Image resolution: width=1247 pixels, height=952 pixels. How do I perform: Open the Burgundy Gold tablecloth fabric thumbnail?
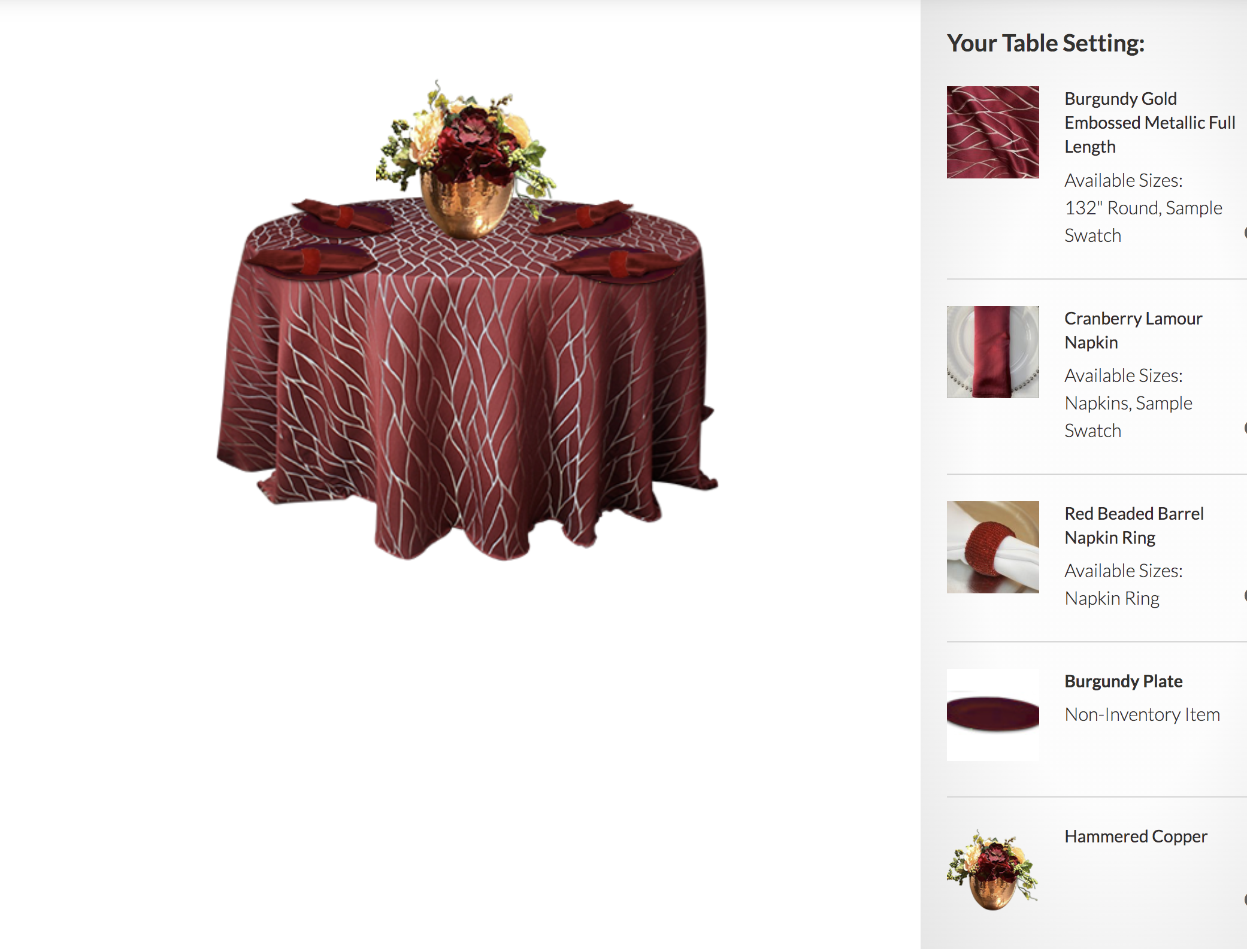992,132
